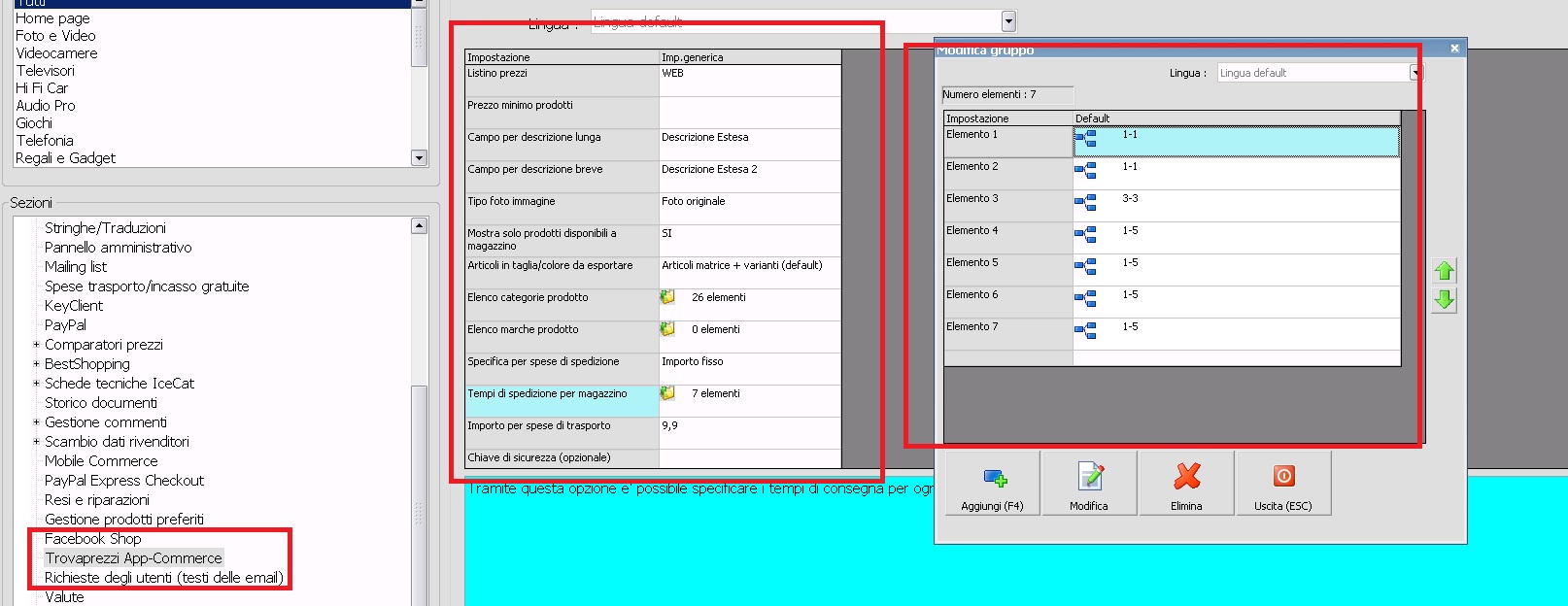Select Audio Pro category
Image resolution: width=1568 pixels, height=606 pixels.
45,106
